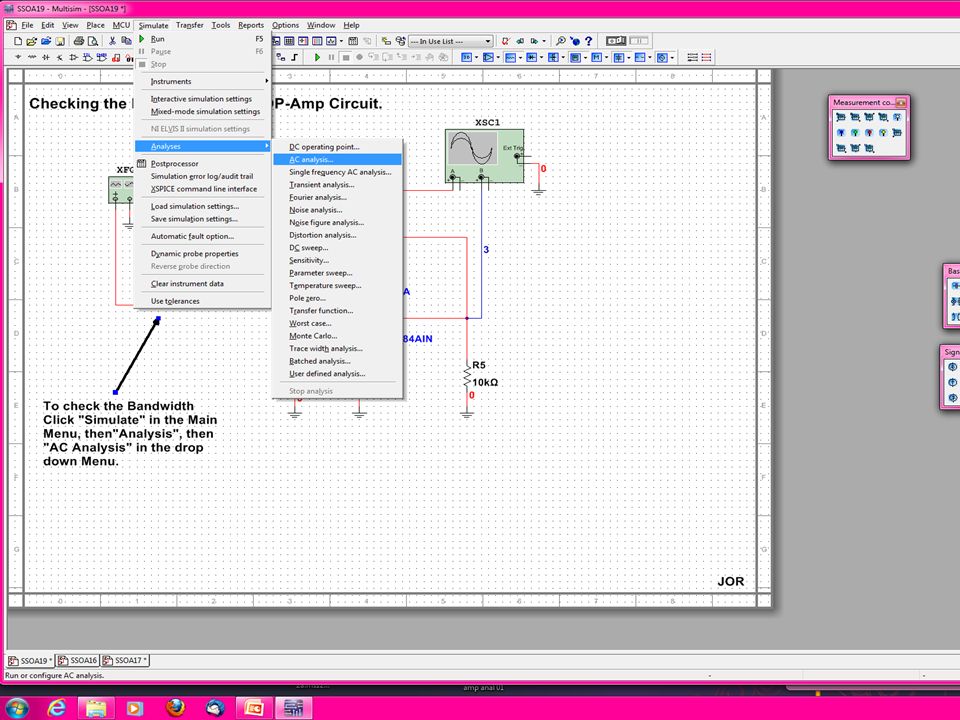Click the Save icon in toolbar
Viewport: 960px width, 720px height.
(x=60, y=41)
